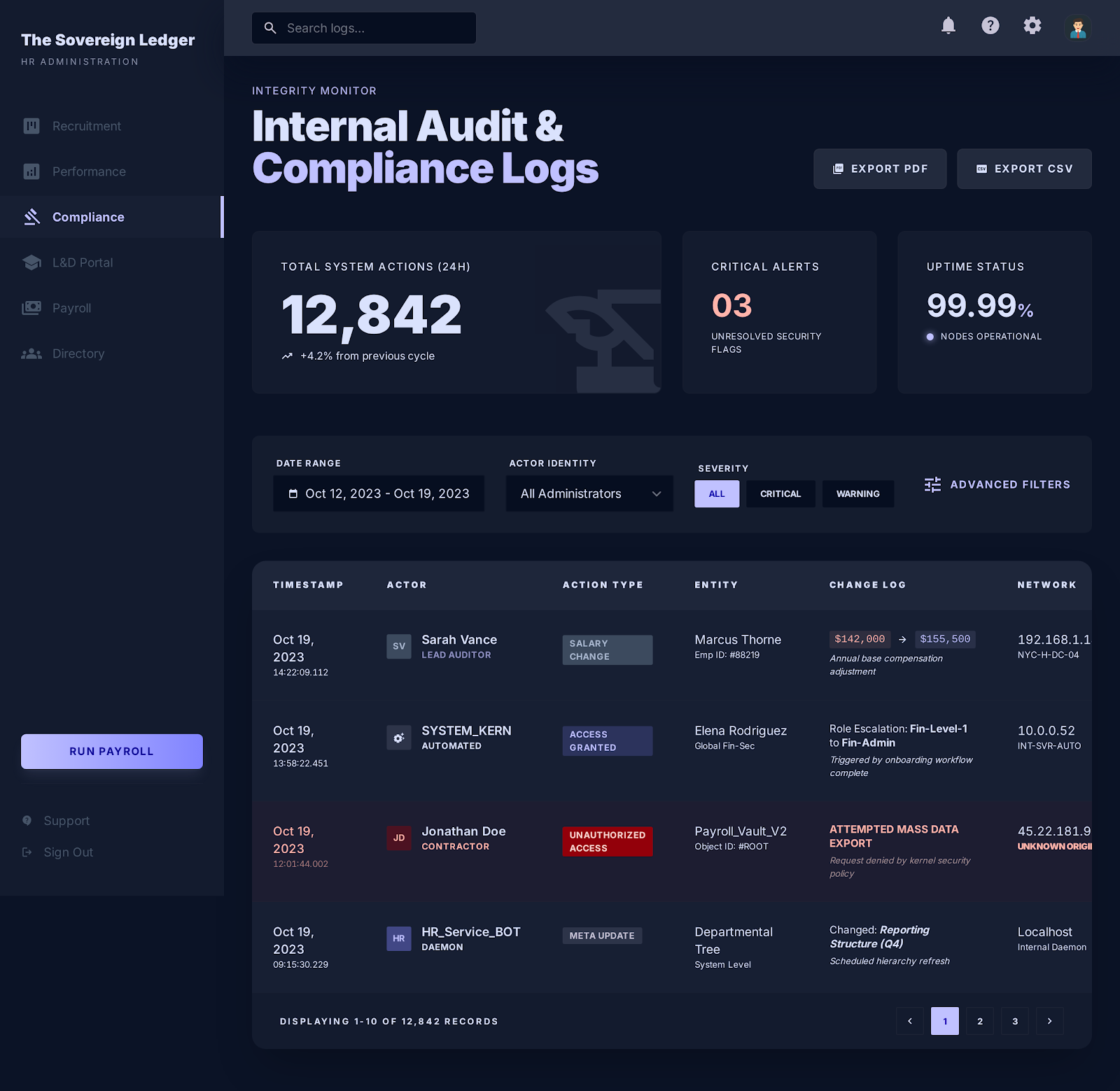
Task: Click the $142,000 old salary value
Action: pos(860,639)
